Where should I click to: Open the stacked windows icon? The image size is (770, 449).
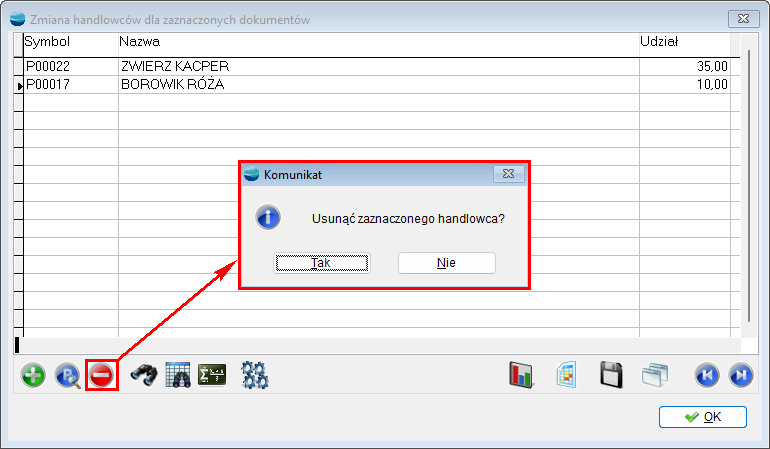coord(655,376)
